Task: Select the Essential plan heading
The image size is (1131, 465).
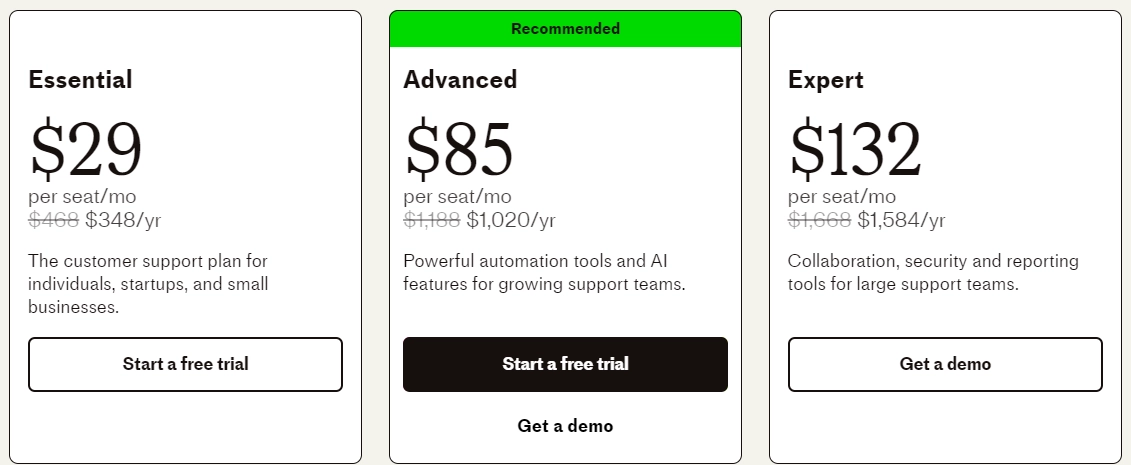Action: (x=80, y=79)
